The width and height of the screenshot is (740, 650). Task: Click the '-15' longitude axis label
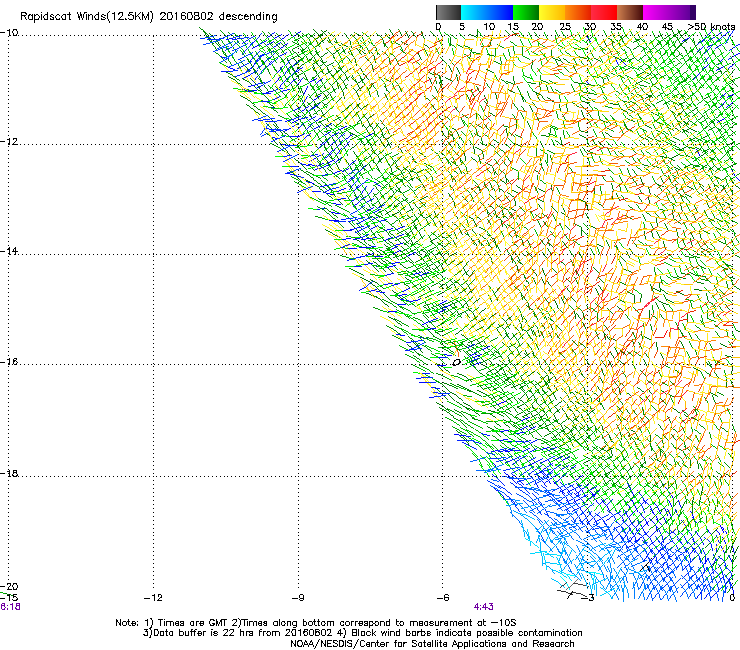[x=9, y=598]
